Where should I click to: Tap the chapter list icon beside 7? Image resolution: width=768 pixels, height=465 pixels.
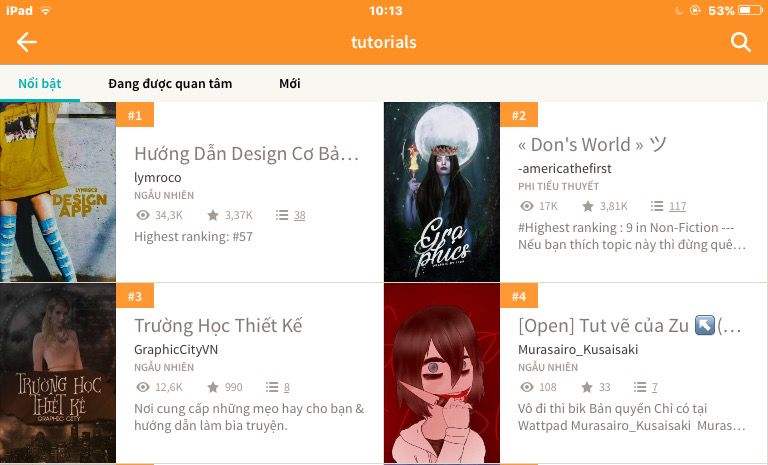tap(640, 387)
